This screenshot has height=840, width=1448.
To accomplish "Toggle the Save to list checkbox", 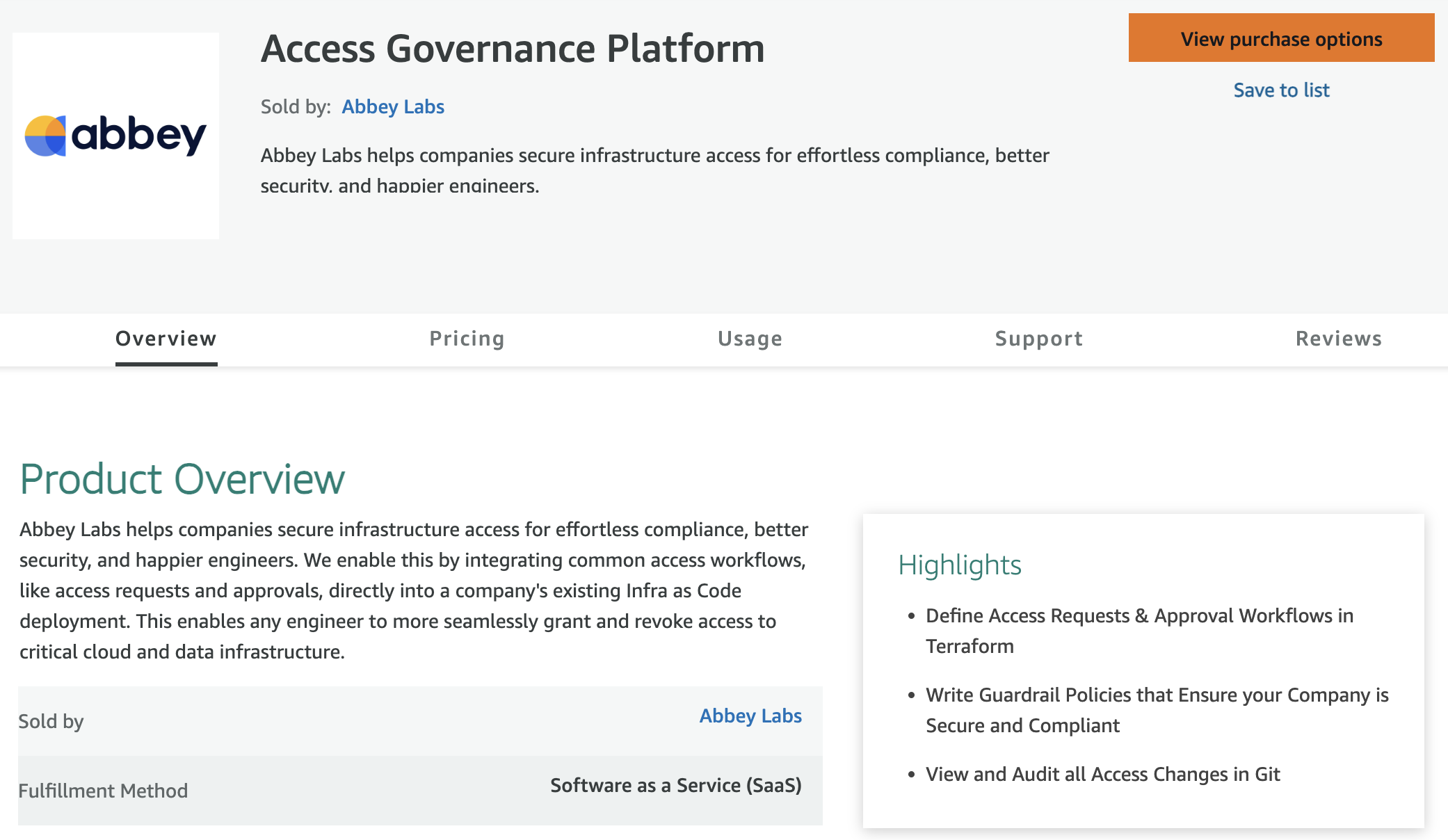I will [1283, 90].
